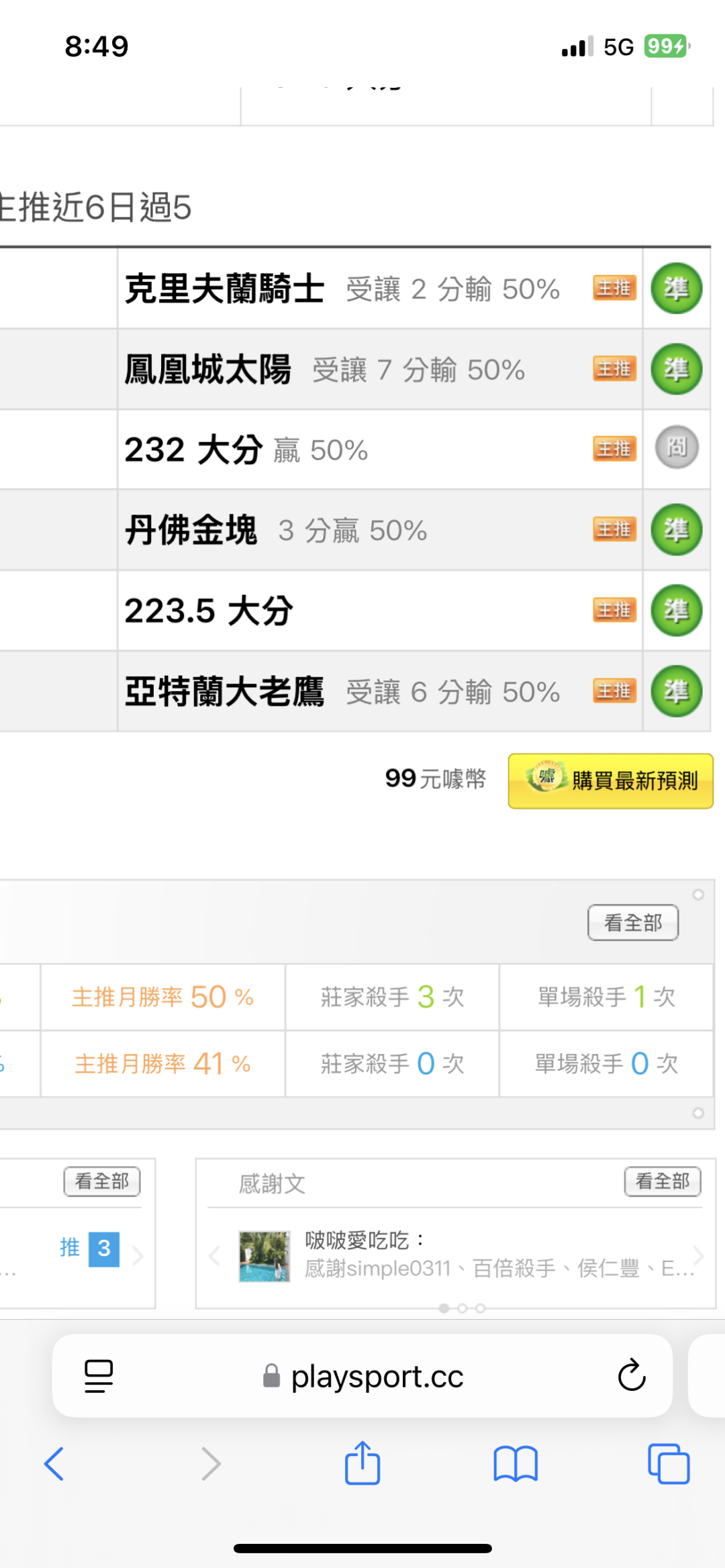Image resolution: width=725 pixels, height=1568 pixels.
Task: Tap Safari's forward arrow
Action: (x=211, y=1463)
